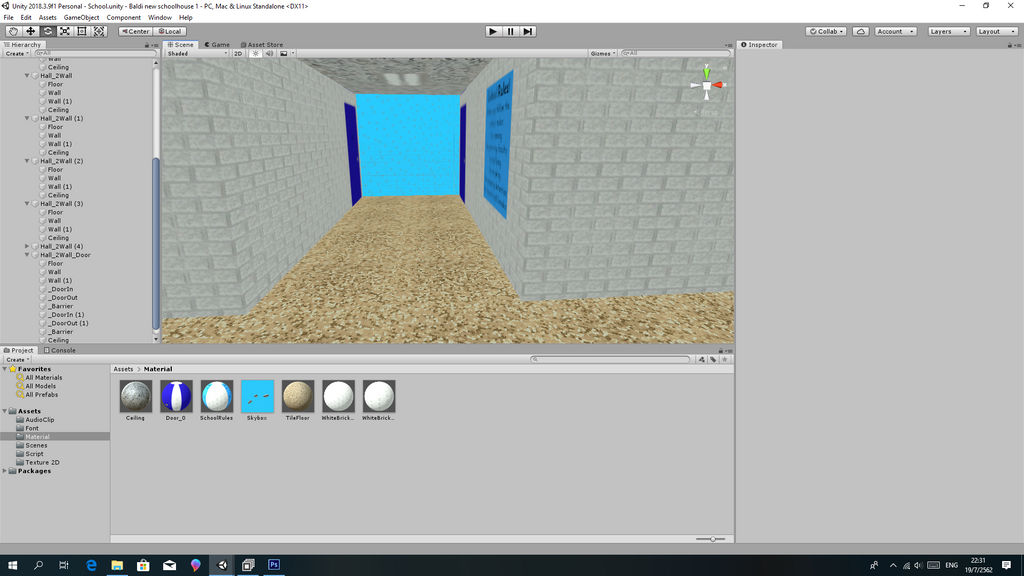Toggle pivot mode Center button
Viewport: 1024px width, 576px height.
tap(135, 31)
